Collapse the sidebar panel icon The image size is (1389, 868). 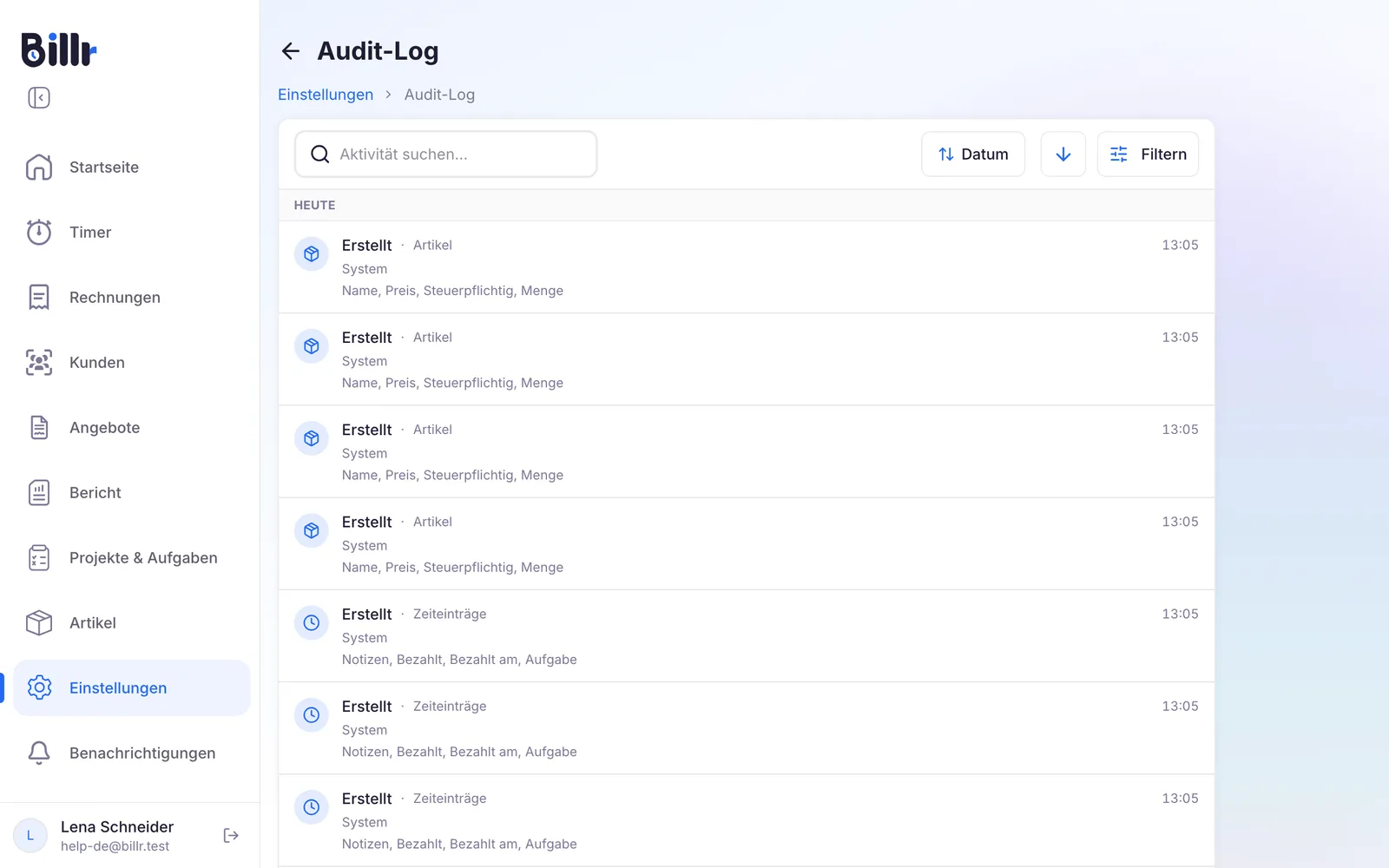[x=39, y=97]
